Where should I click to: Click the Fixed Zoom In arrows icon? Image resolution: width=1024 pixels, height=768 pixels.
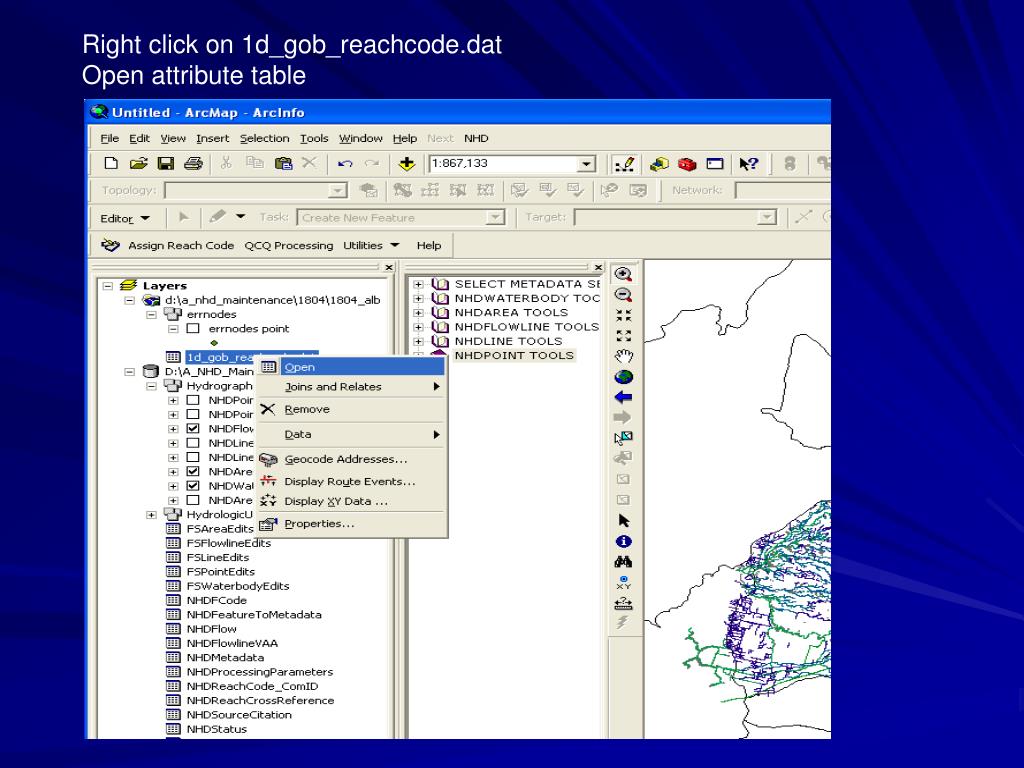(x=624, y=315)
